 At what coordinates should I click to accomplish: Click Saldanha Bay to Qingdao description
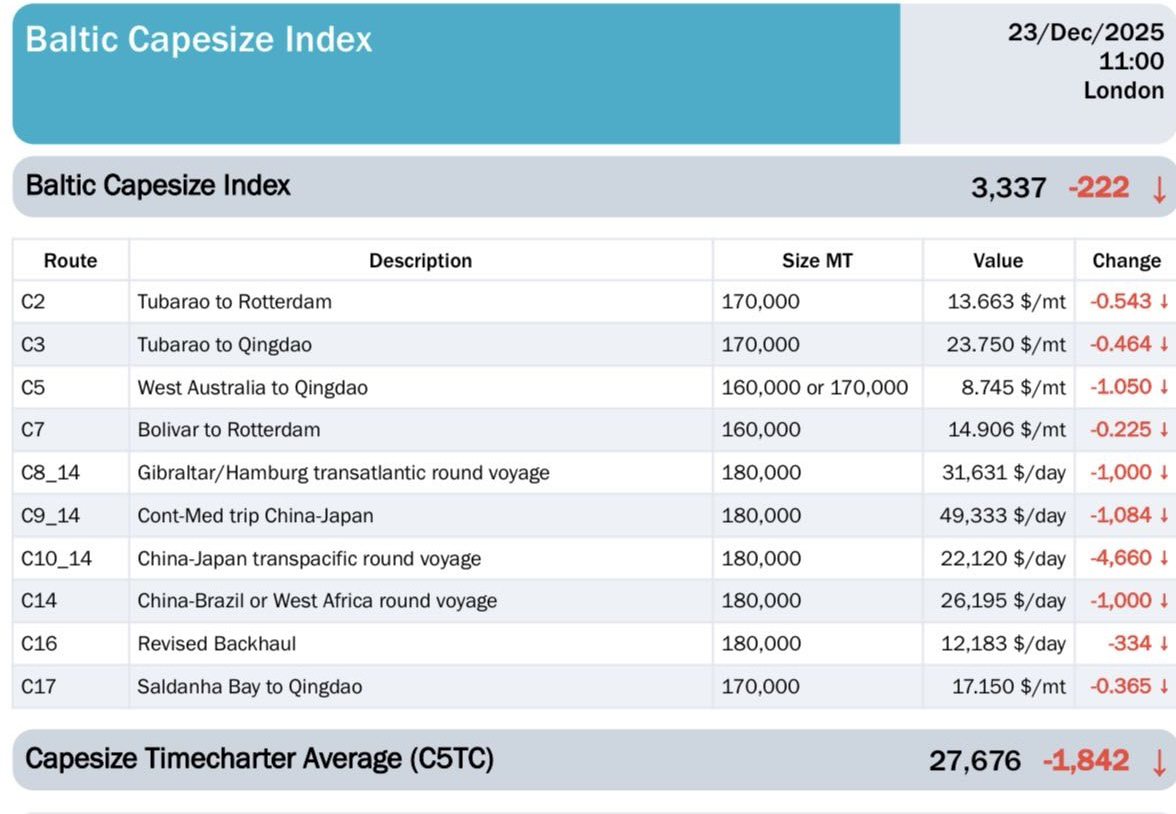(250, 686)
